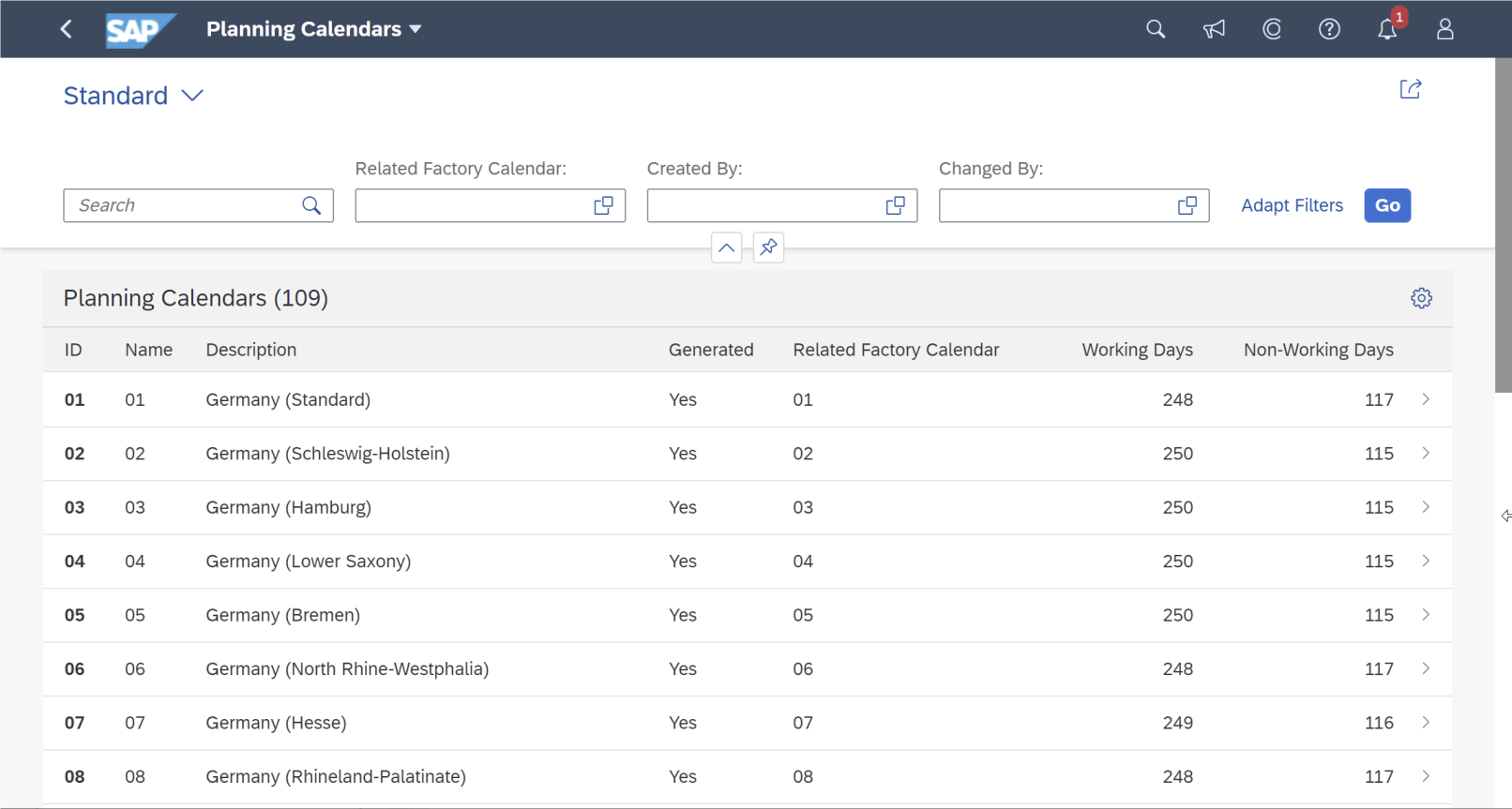Pin the filter header
1512x809 pixels.
(x=768, y=247)
